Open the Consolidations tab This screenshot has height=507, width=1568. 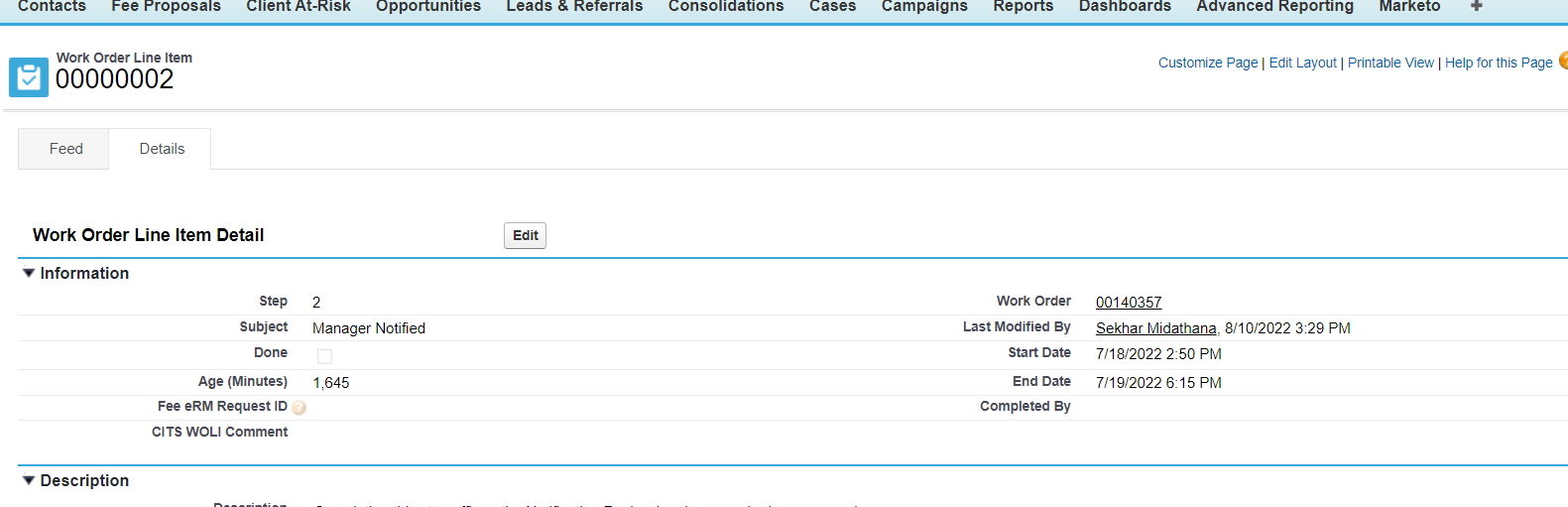click(726, 6)
